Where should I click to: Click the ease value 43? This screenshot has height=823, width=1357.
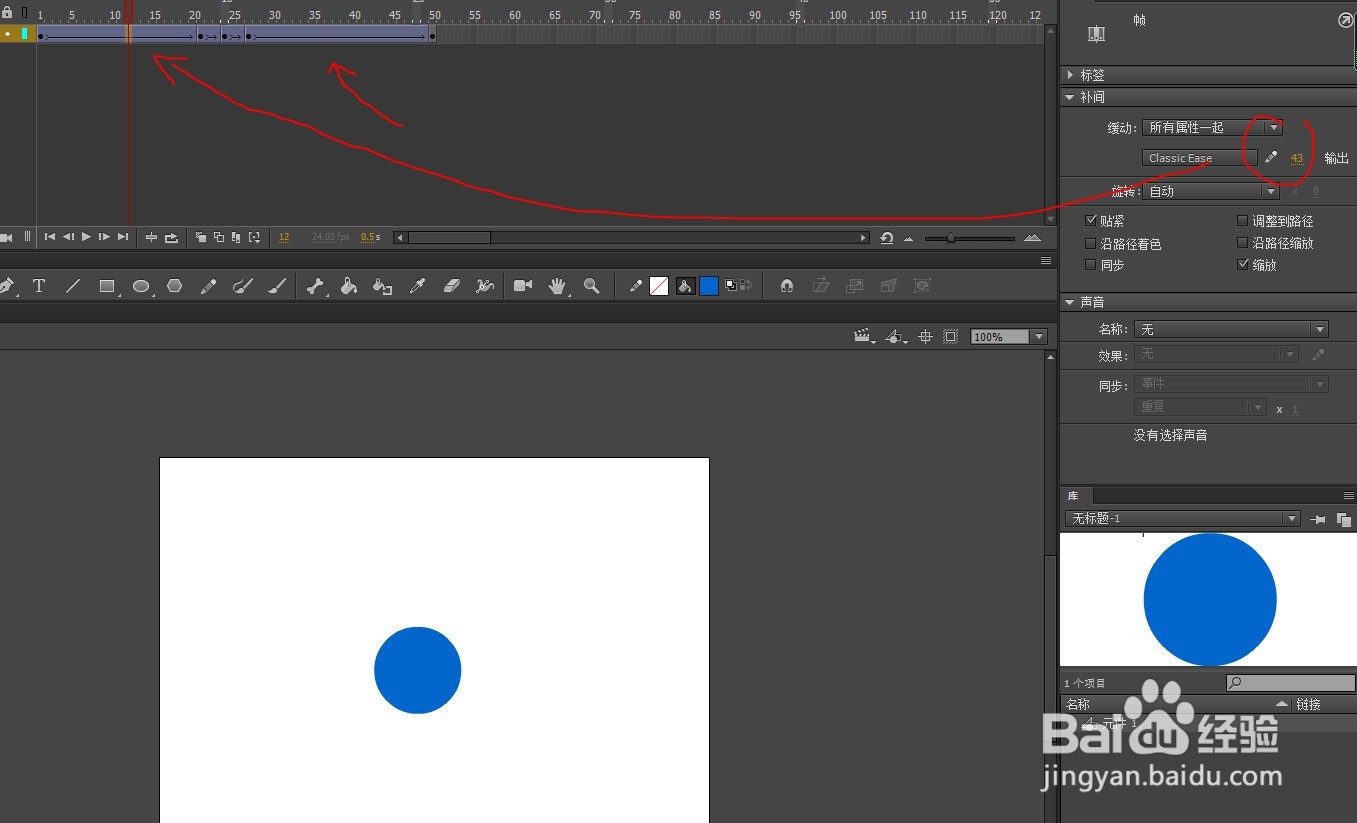pyautogui.click(x=1297, y=158)
